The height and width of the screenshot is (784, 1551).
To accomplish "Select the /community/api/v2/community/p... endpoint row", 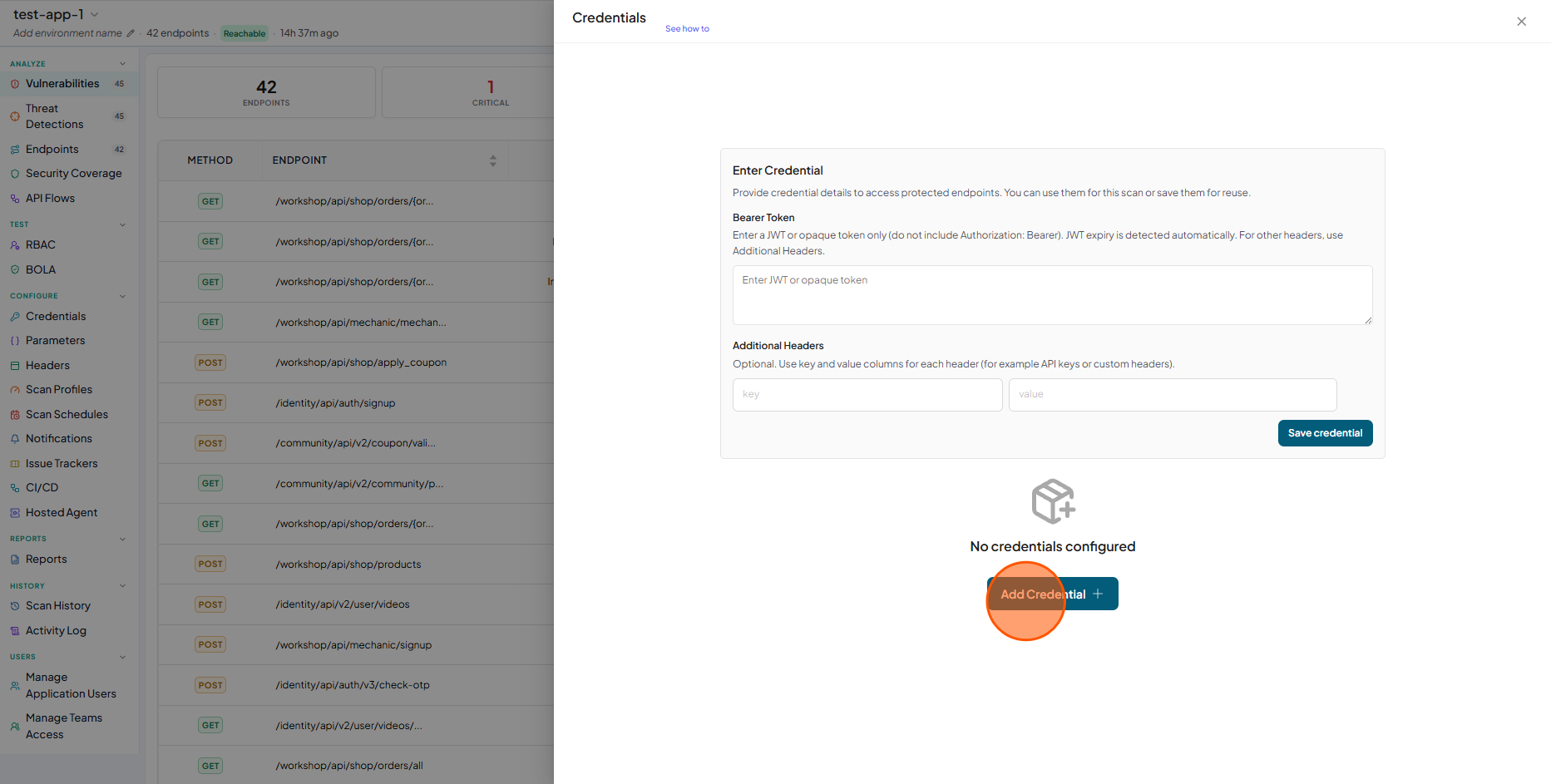I will (356, 484).
